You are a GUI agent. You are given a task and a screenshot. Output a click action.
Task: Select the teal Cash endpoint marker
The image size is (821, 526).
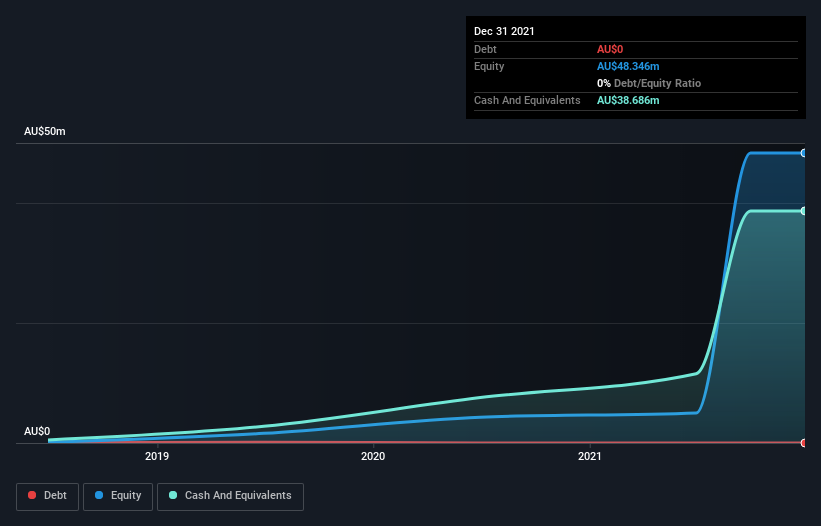click(x=804, y=211)
